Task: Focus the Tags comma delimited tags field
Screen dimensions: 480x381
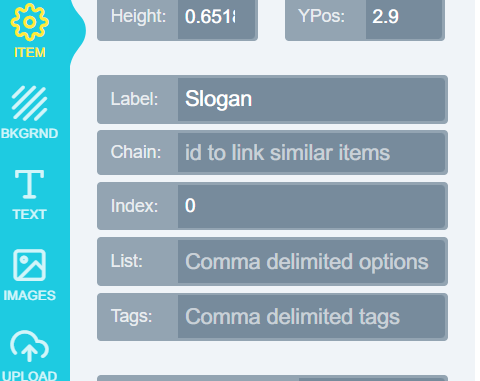Action: tap(311, 317)
